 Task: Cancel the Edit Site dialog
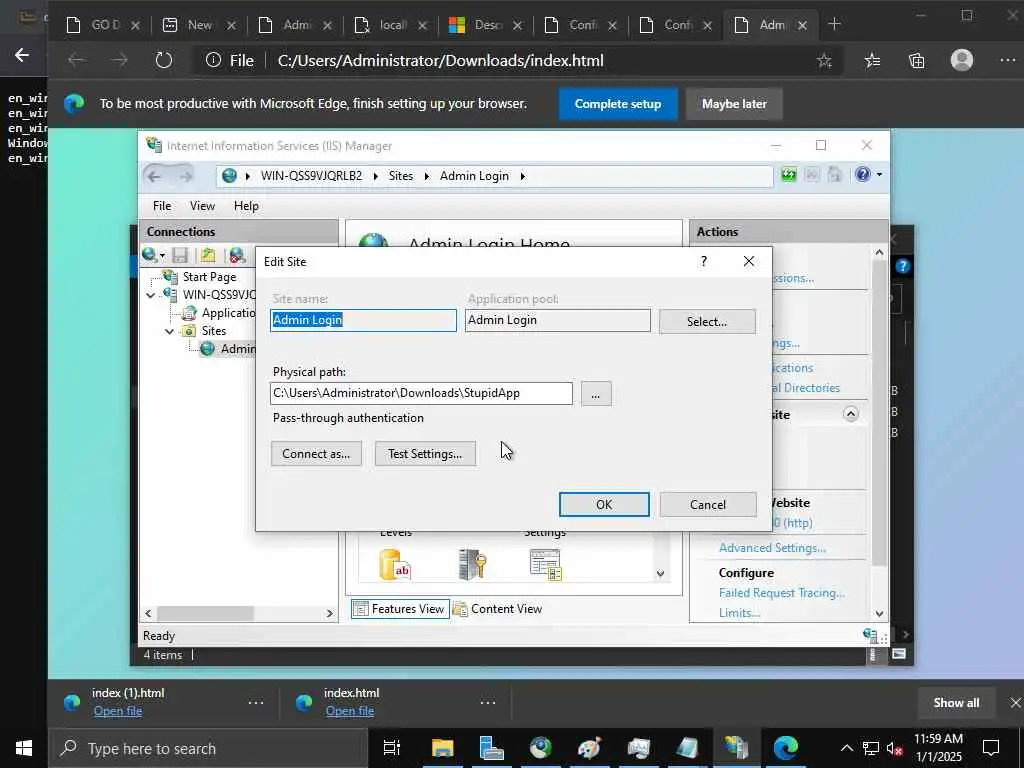coord(708,504)
